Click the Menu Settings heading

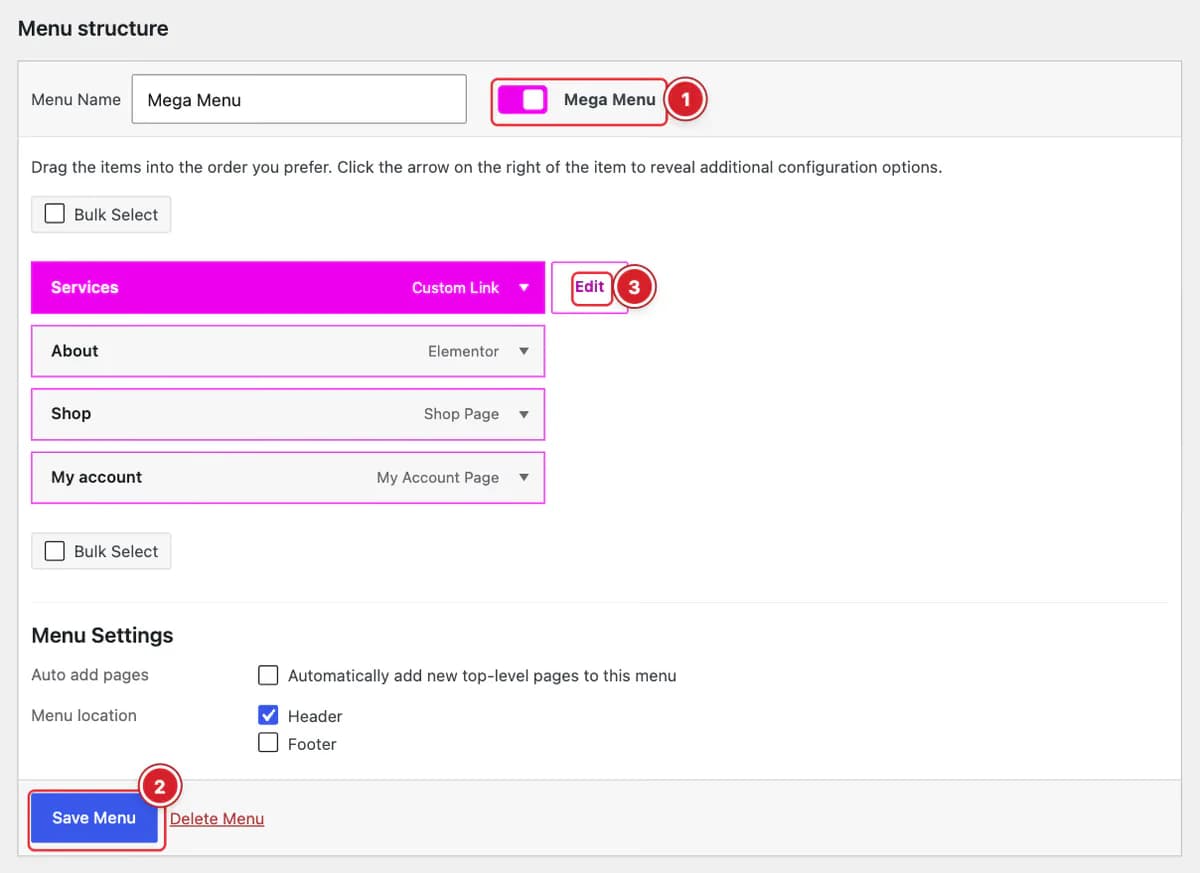(x=102, y=635)
